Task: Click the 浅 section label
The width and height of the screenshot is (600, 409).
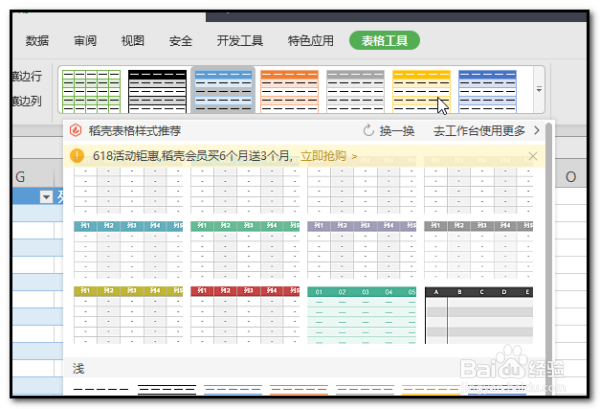Action: 78,369
